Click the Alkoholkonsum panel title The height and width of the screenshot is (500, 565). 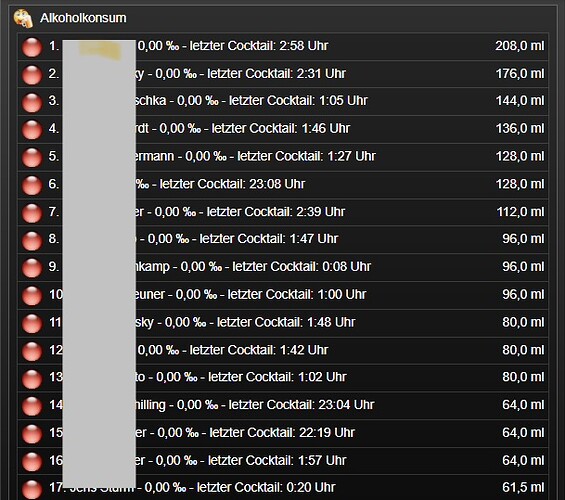pyautogui.click(x=83, y=18)
